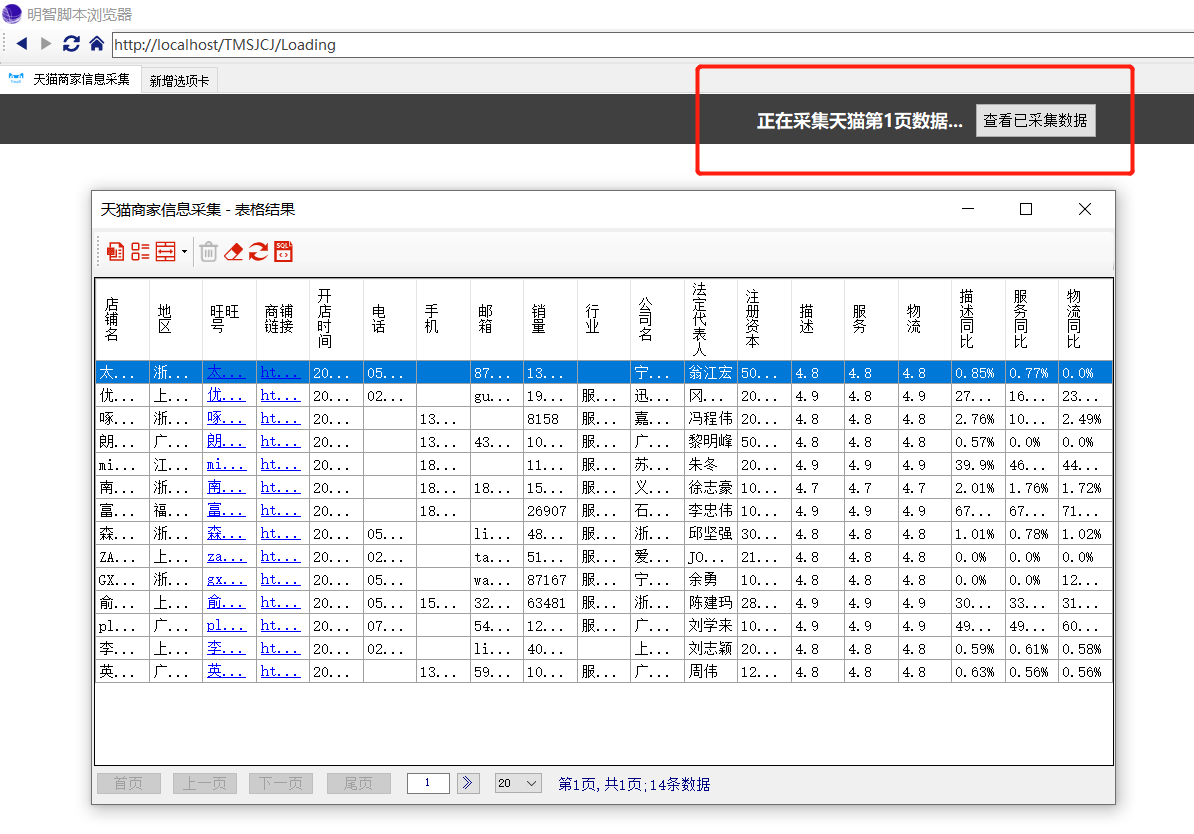Click the 邮箱 column header
Viewport: 1194px width, 834px height.
(x=496, y=319)
